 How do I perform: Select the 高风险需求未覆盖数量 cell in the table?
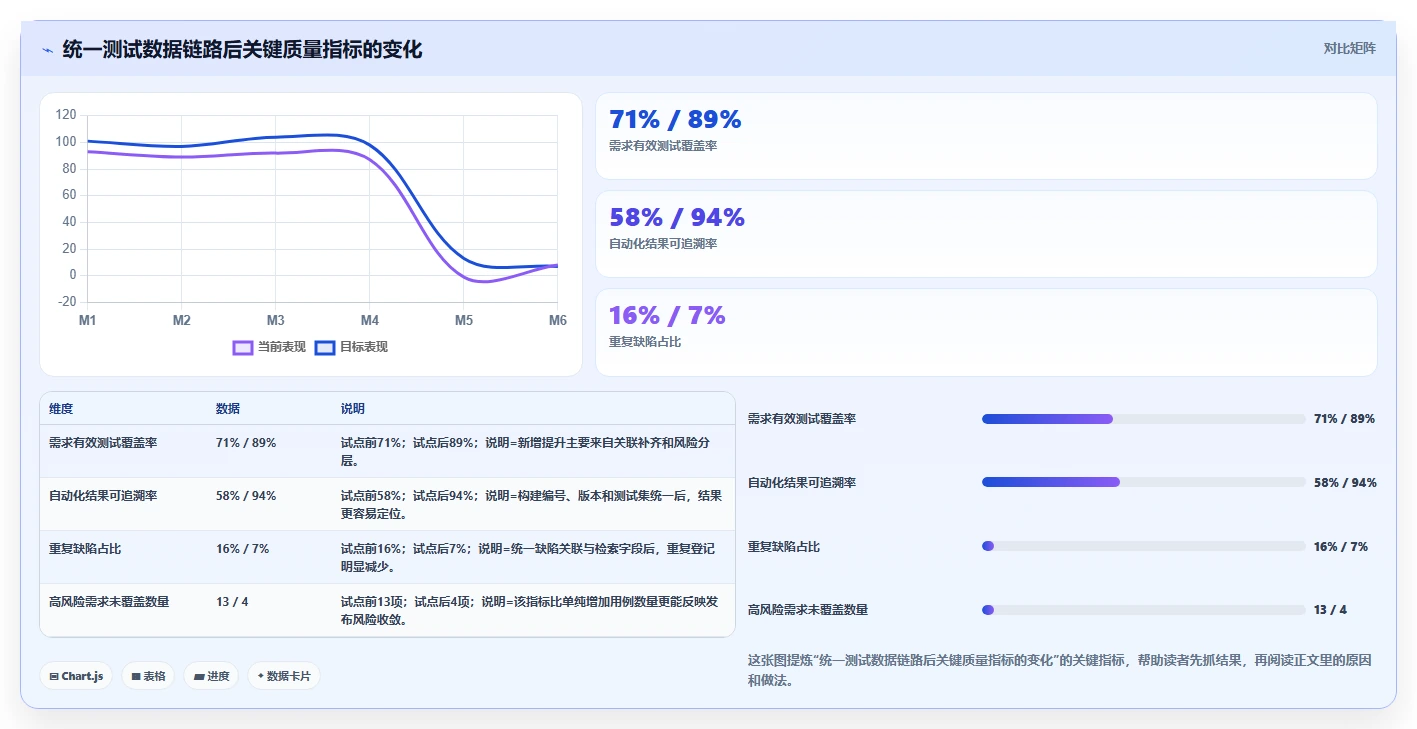click(x=109, y=601)
